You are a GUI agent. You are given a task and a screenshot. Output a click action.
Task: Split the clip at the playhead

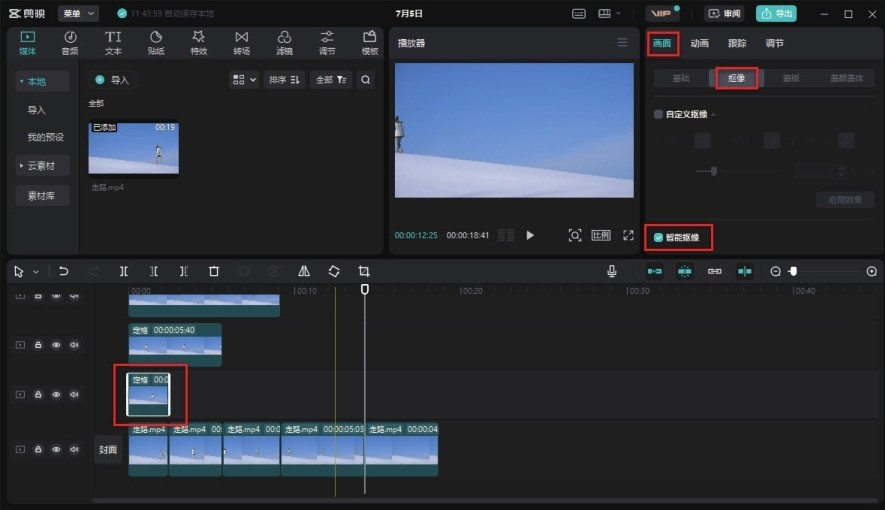click(124, 271)
